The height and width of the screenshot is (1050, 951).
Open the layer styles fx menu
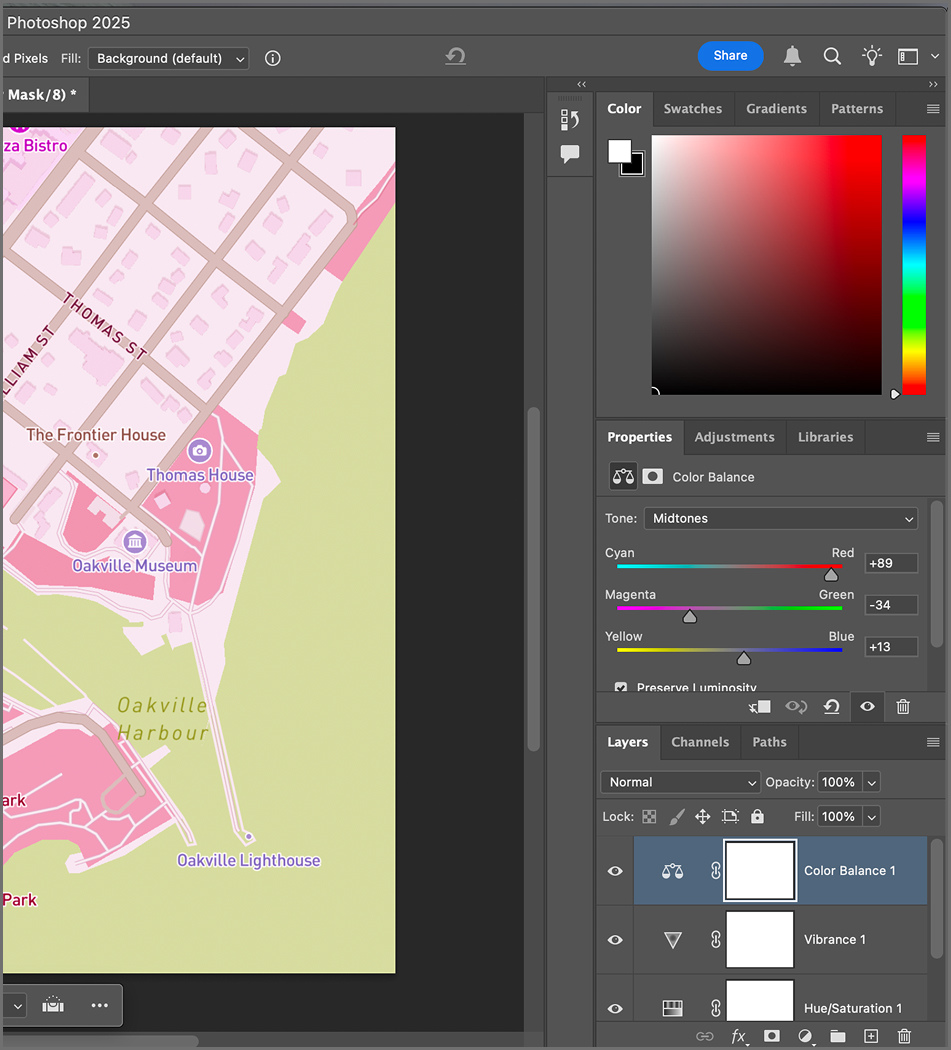click(739, 1036)
